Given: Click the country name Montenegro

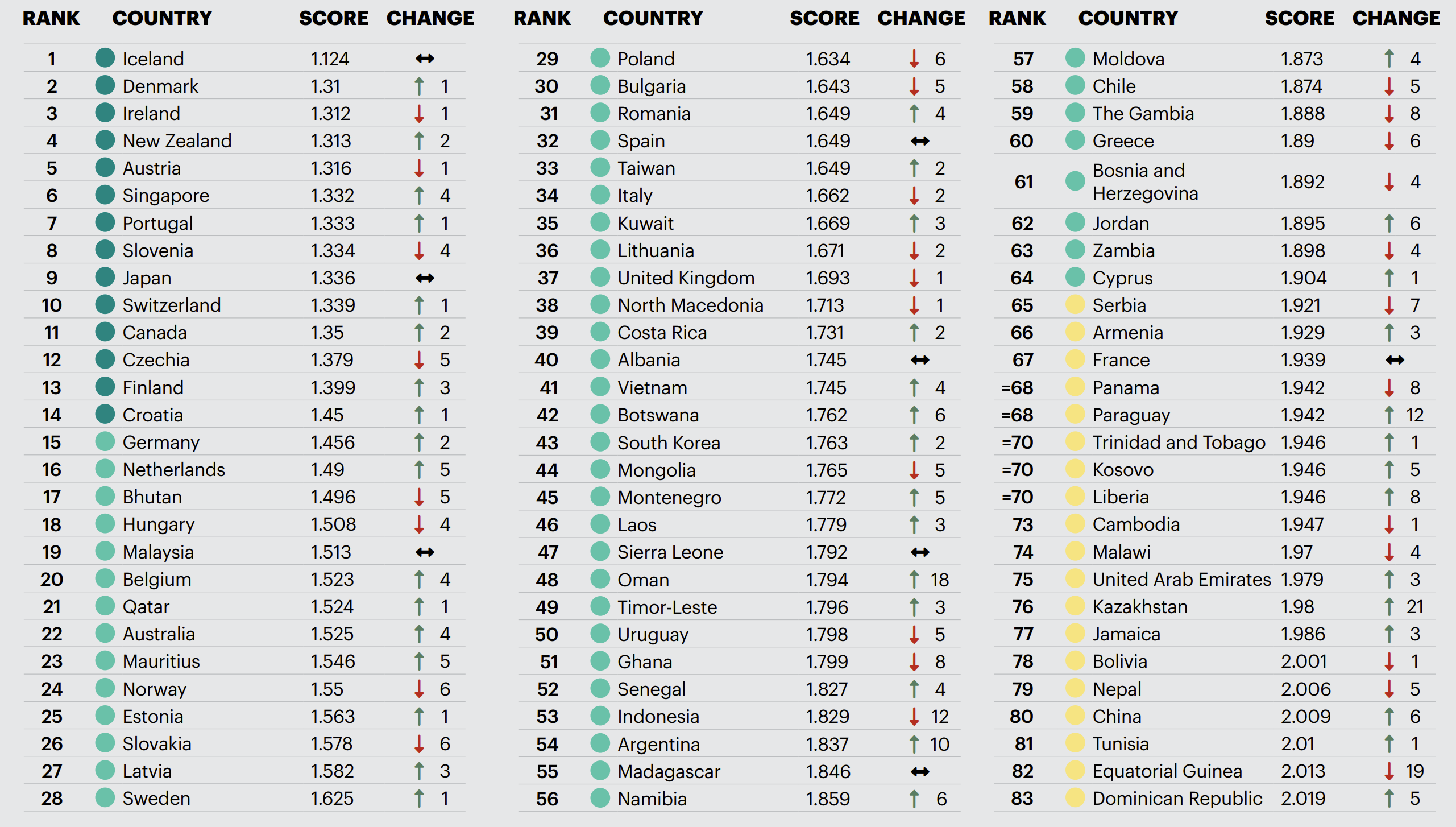Looking at the screenshot, I should click(x=670, y=498).
